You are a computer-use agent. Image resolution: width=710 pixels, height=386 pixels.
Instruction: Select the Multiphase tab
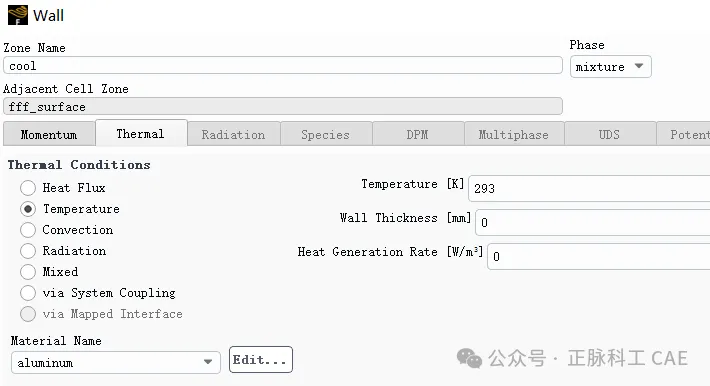(x=514, y=135)
